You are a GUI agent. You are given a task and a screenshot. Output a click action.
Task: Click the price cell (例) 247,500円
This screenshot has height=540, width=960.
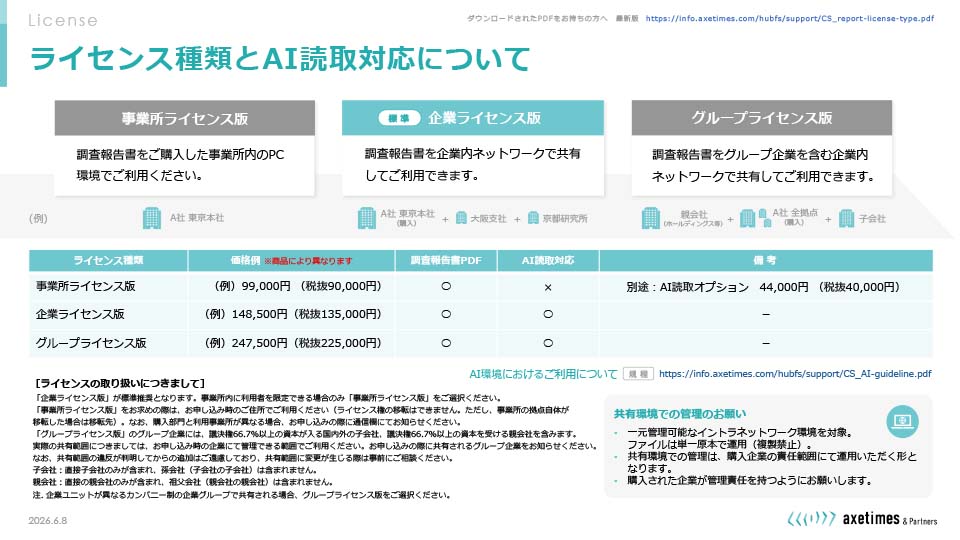tap(293, 343)
